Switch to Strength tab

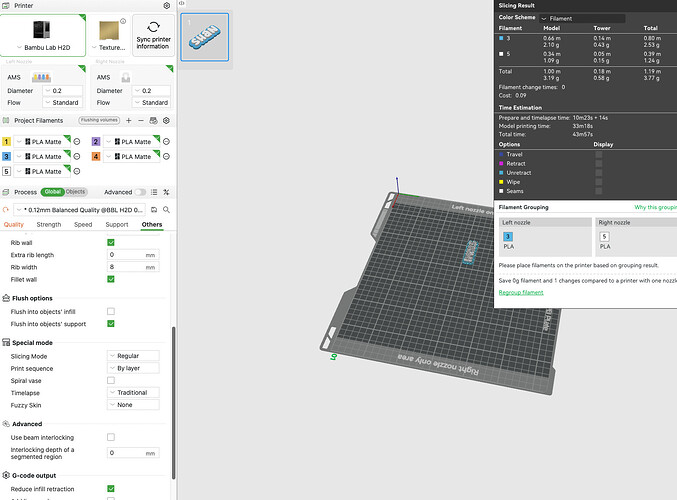pyautogui.click(x=49, y=225)
